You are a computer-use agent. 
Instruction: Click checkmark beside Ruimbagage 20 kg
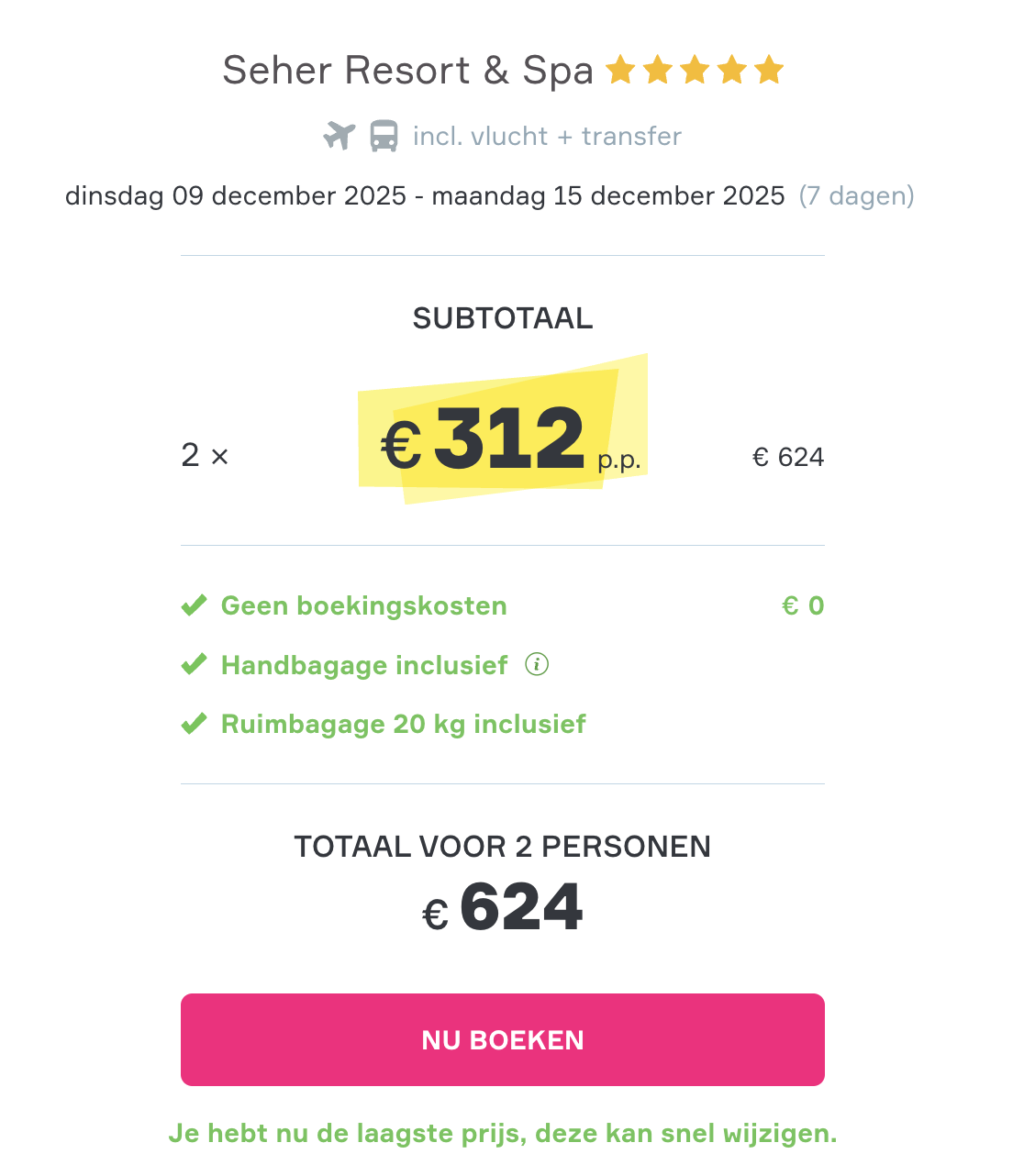(194, 724)
